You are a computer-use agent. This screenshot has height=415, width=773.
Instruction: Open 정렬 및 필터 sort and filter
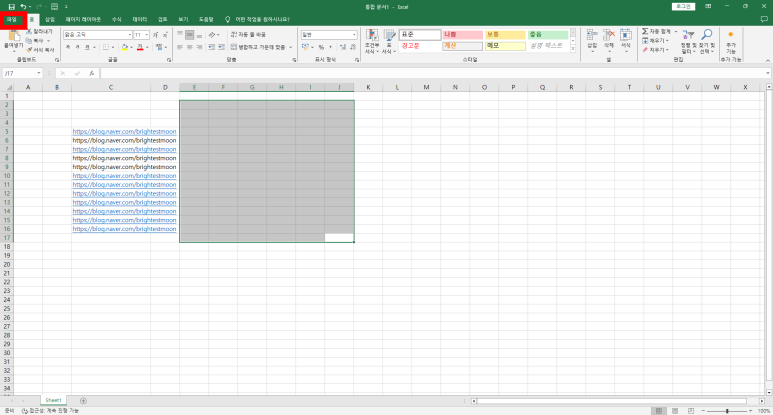689,41
